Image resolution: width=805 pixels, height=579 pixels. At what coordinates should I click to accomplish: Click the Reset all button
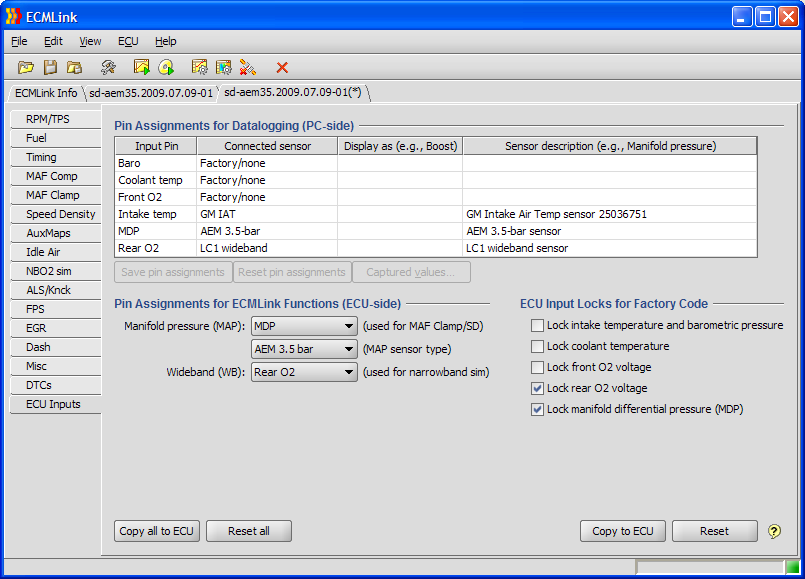248,531
